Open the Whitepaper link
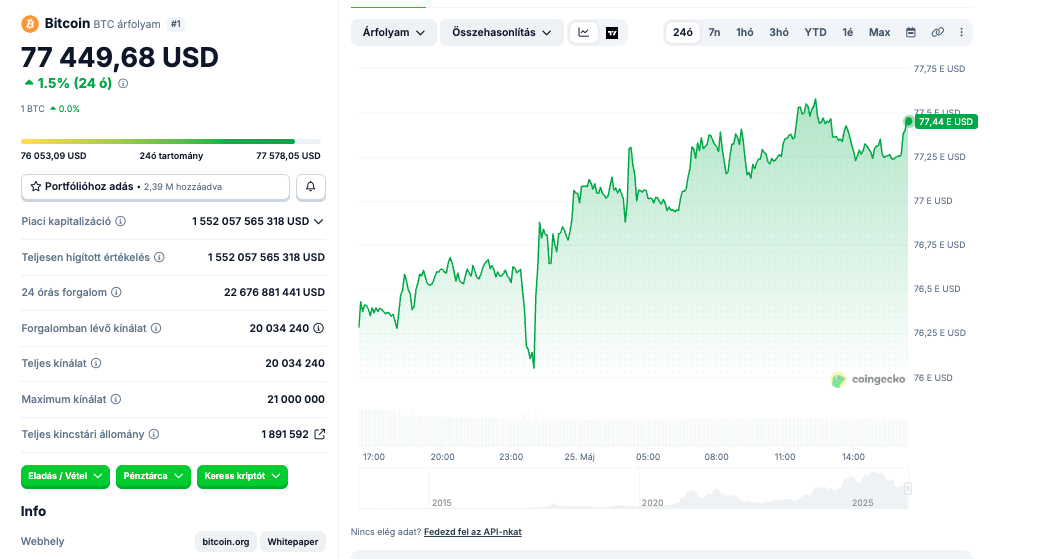1040x559 pixels. 292,542
